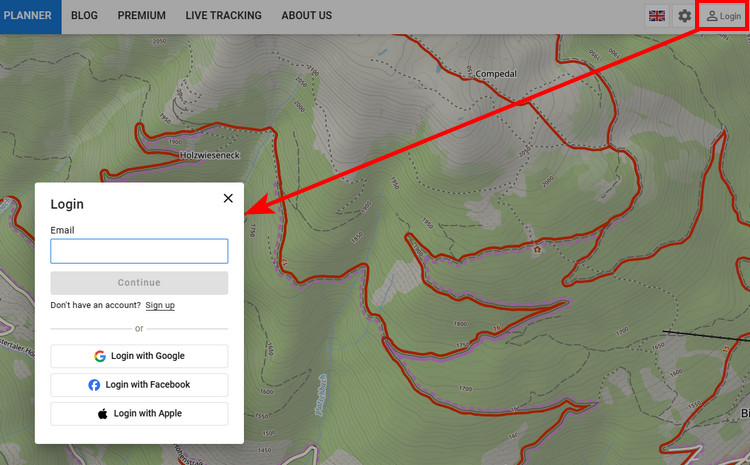Click the Email field label text

(x=62, y=230)
